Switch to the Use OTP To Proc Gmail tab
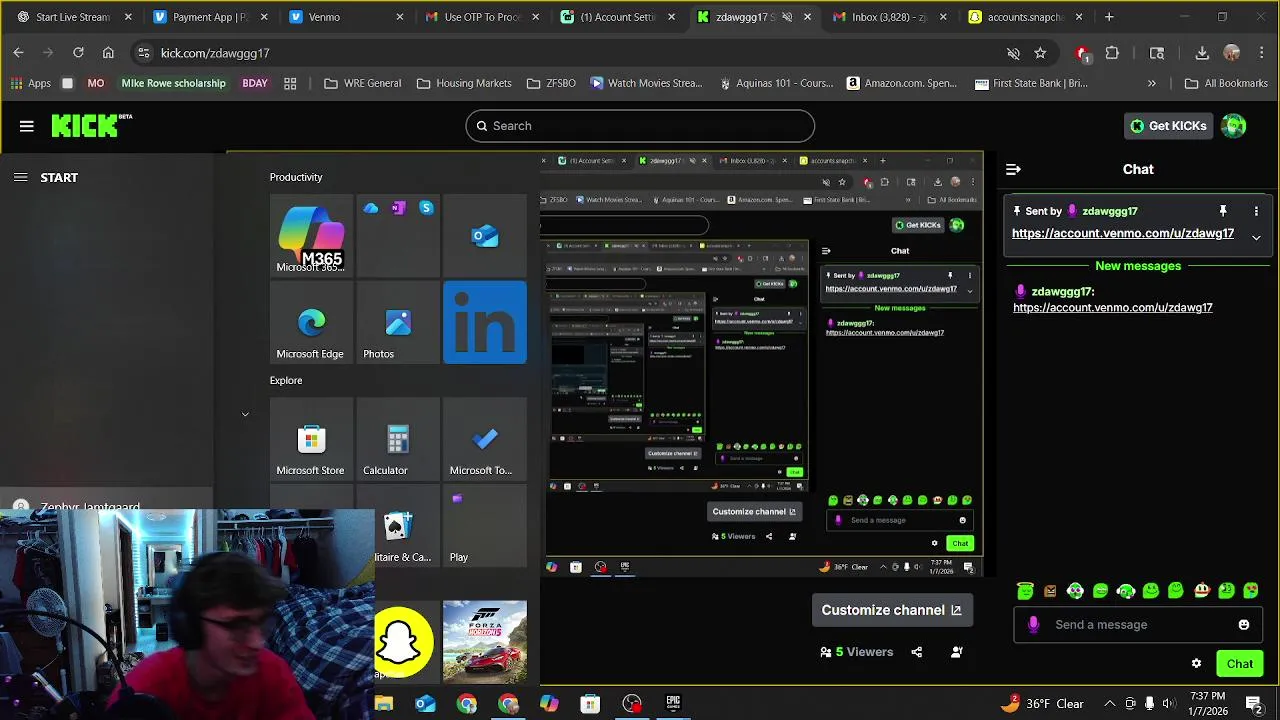 482,17
